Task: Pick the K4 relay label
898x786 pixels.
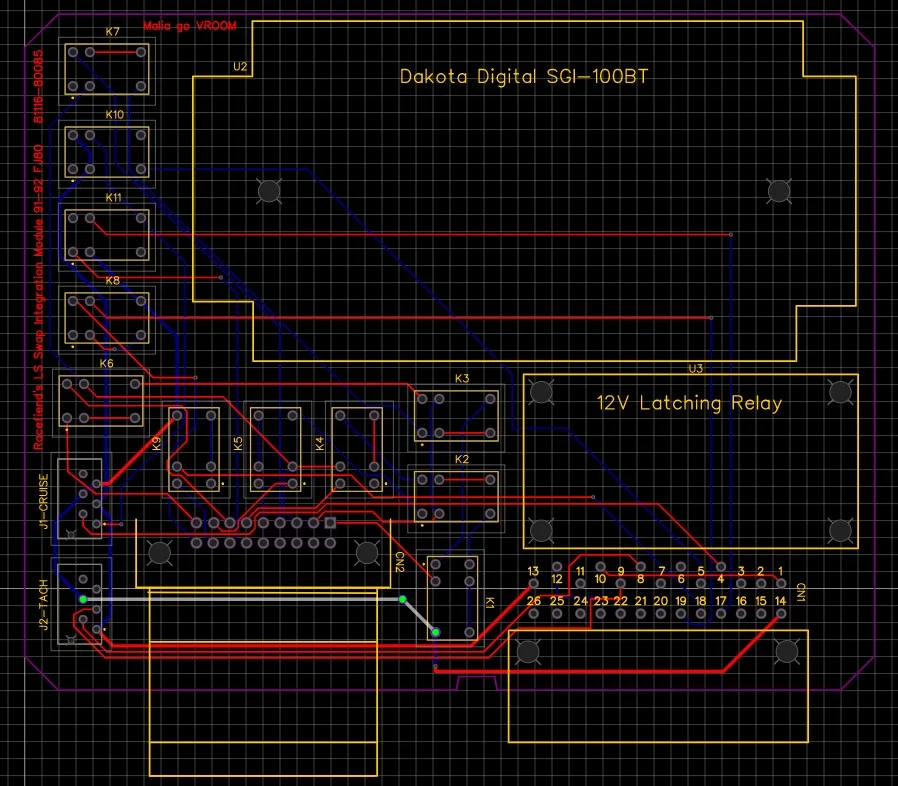Action: [320, 443]
